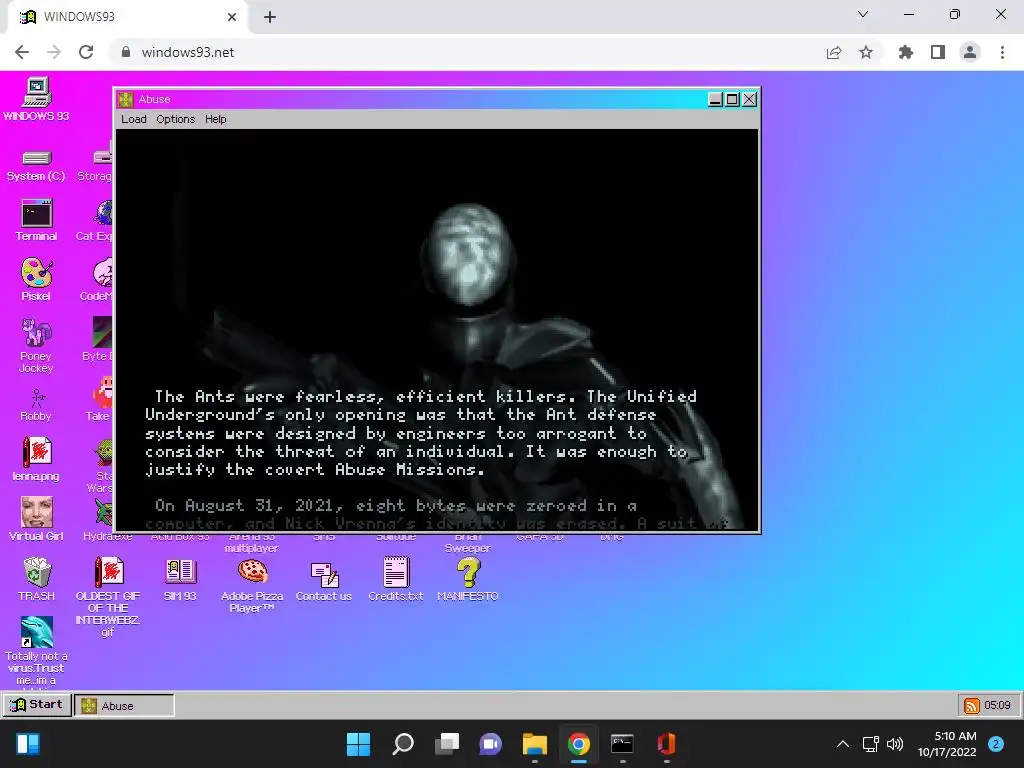Go back in browser history
1024x768 pixels.
(22, 52)
